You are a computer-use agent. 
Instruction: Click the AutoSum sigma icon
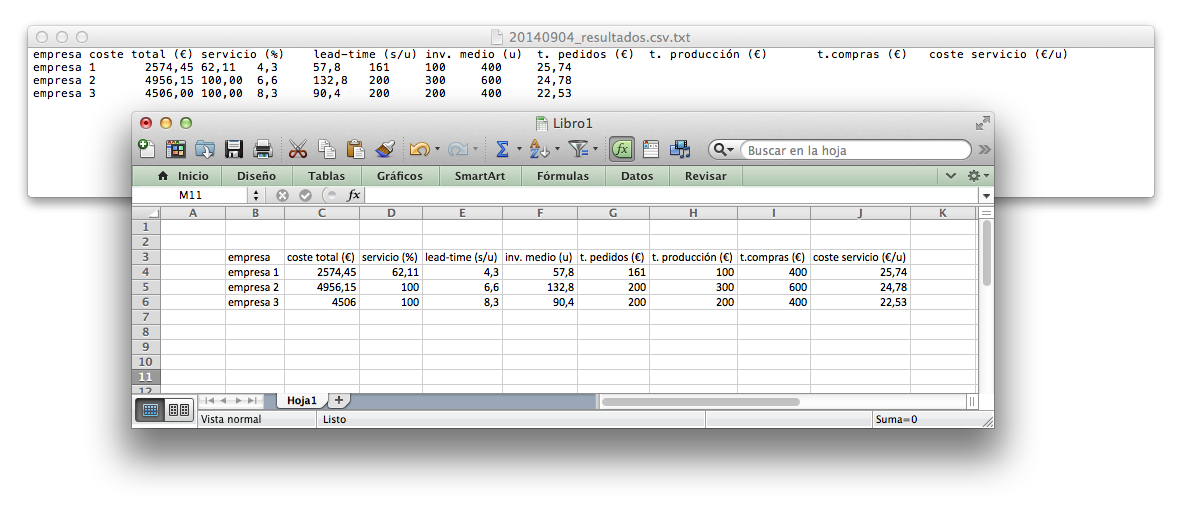pos(502,149)
